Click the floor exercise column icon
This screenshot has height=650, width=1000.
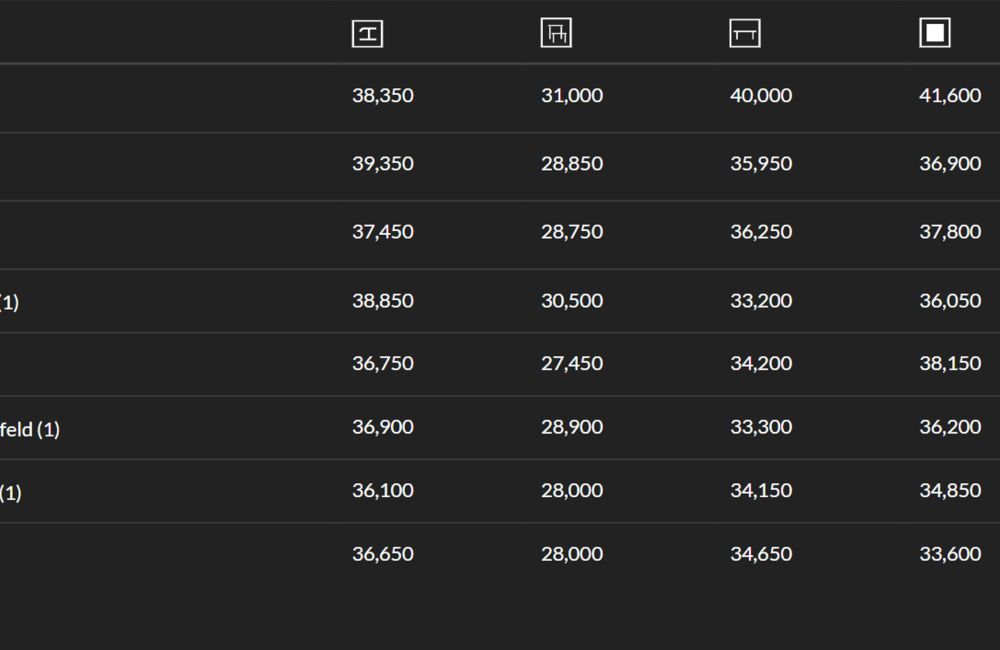coord(934,34)
